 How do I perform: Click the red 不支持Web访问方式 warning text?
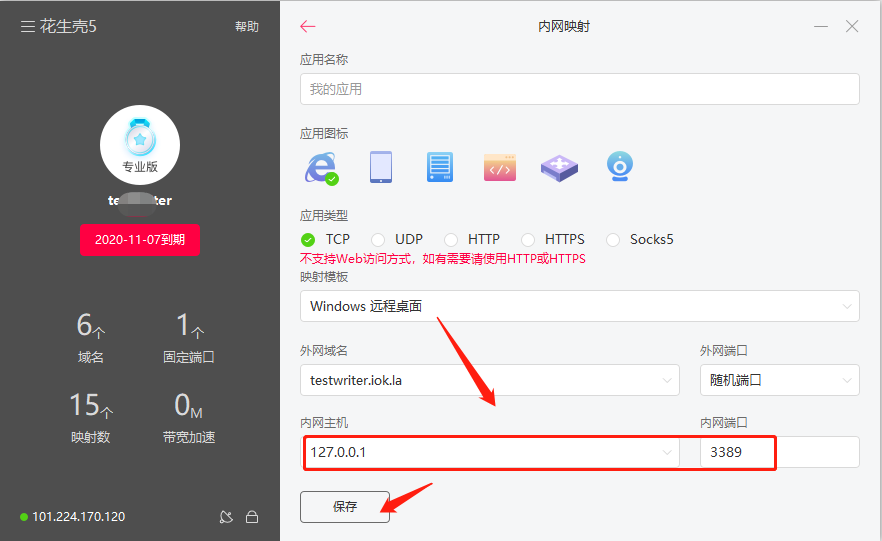pyautogui.click(x=443, y=259)
